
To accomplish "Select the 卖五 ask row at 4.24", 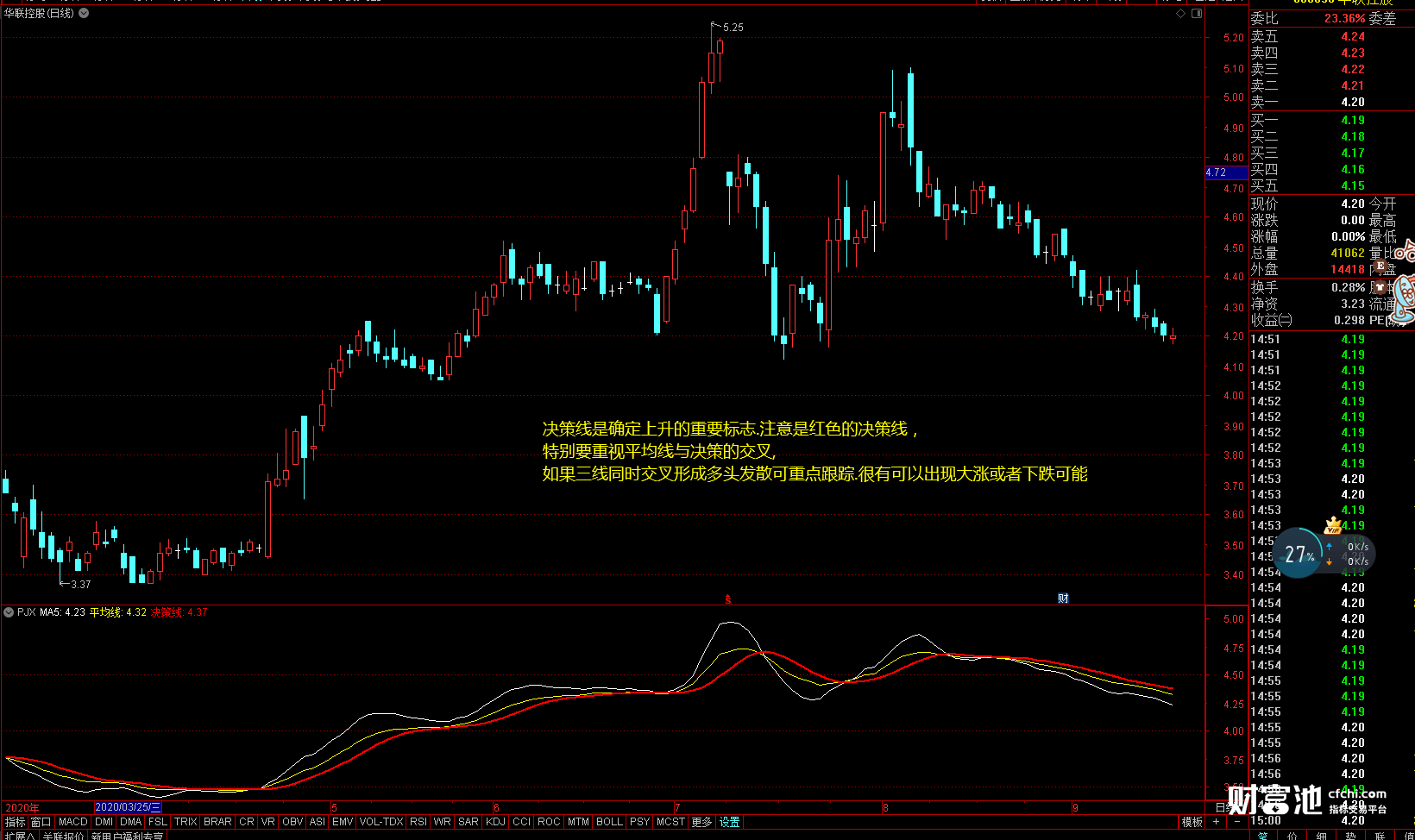I will click(1332, 36).
